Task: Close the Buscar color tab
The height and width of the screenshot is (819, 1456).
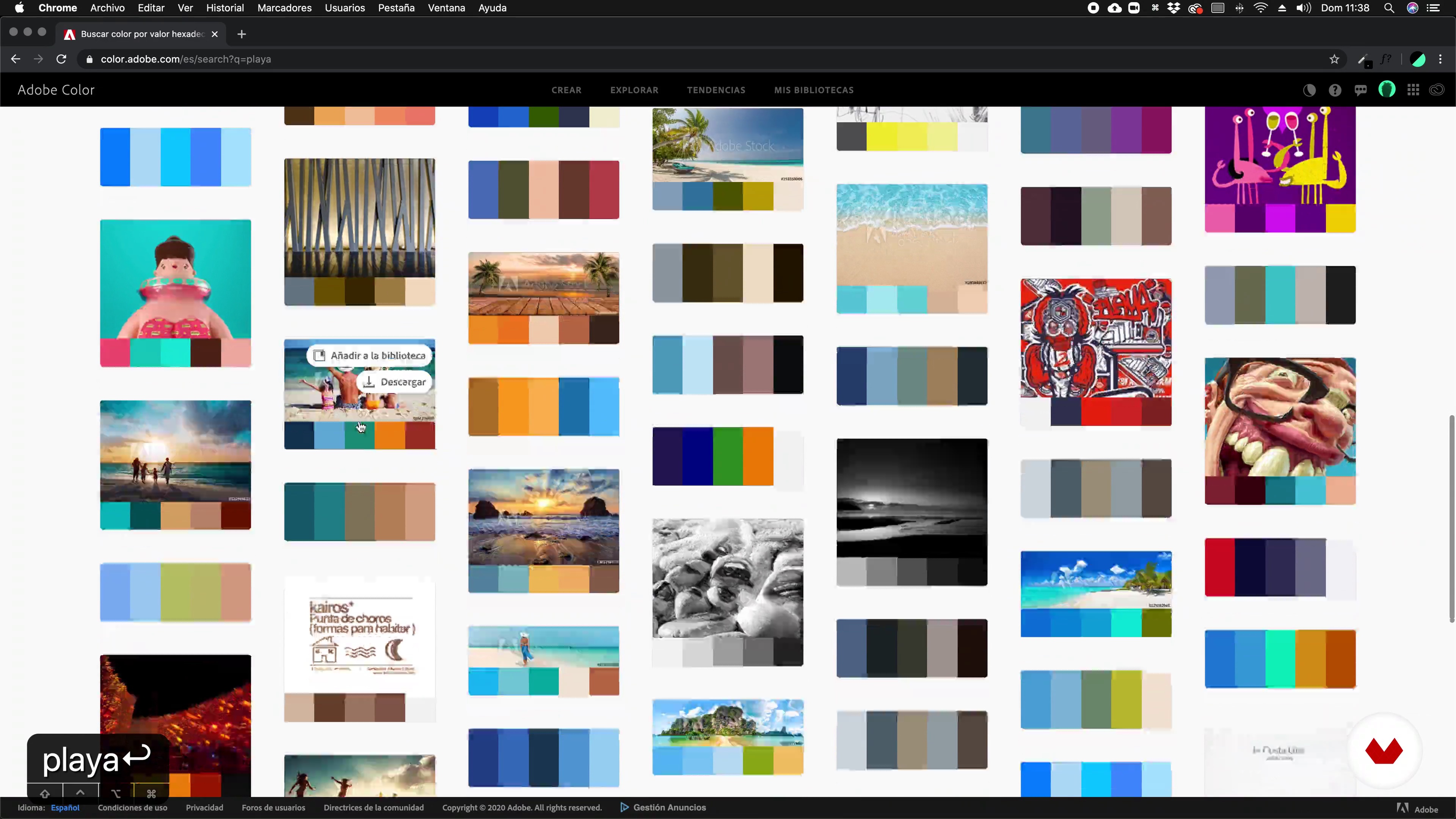Action: [x=215, y=34]
